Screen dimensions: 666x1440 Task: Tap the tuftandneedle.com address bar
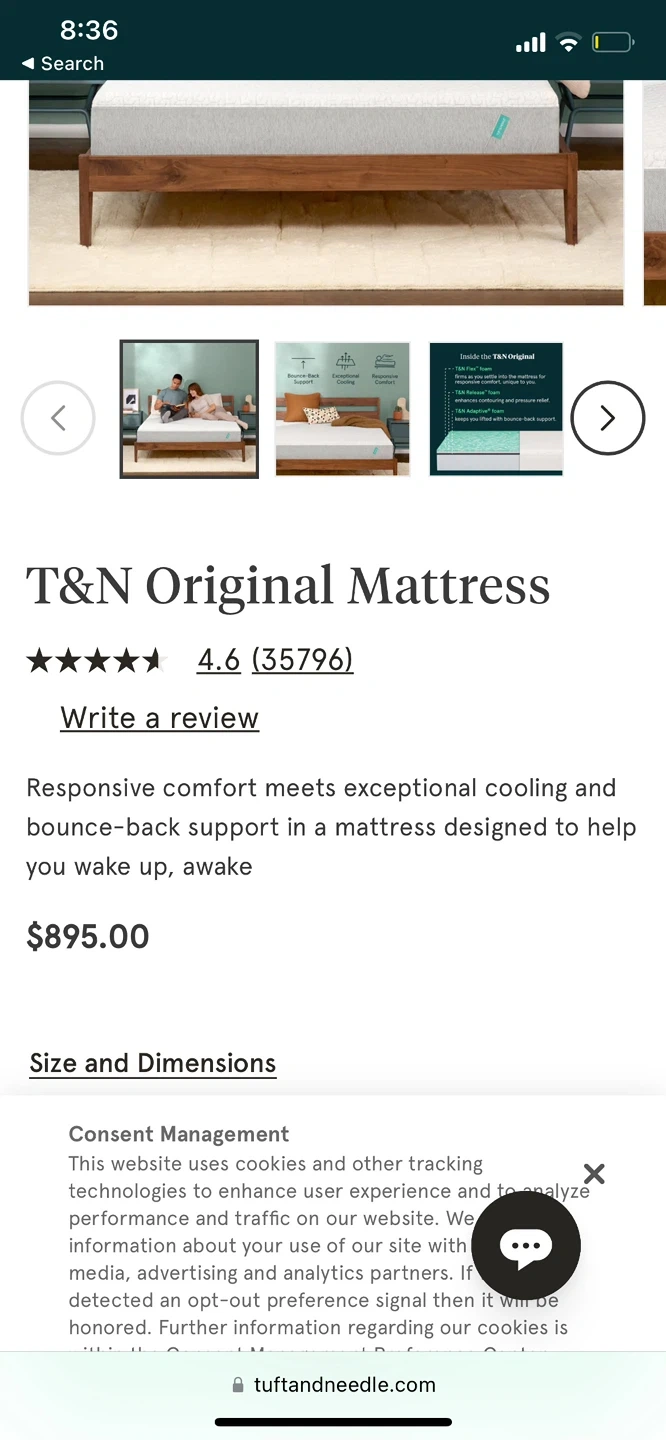pyautogui.click(x=333, y=1385)
